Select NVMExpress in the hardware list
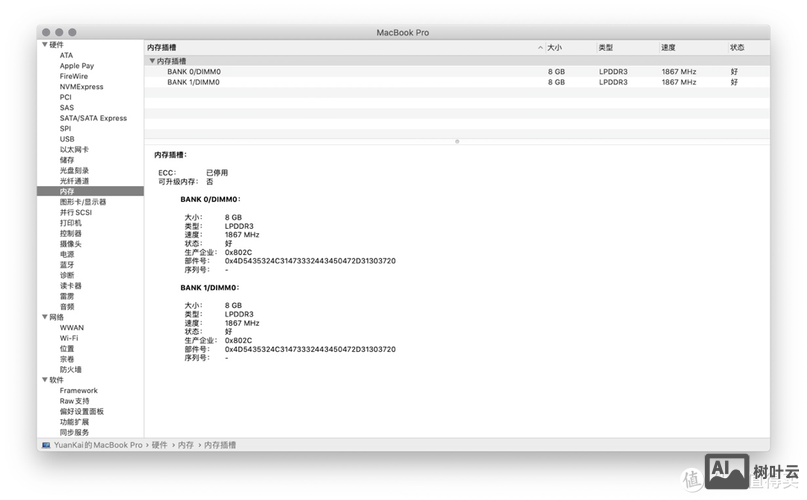This screenshot has height=500, width=807. click(79, 87)
